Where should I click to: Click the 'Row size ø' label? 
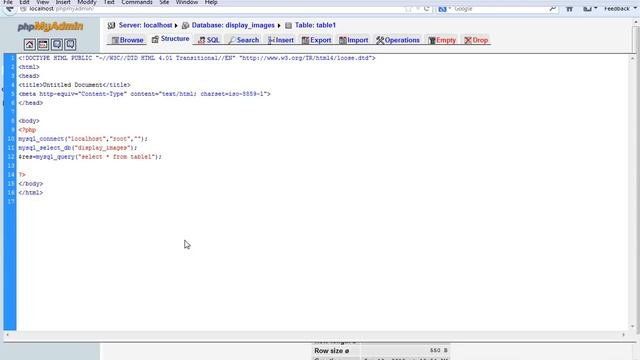pos(331,351)
